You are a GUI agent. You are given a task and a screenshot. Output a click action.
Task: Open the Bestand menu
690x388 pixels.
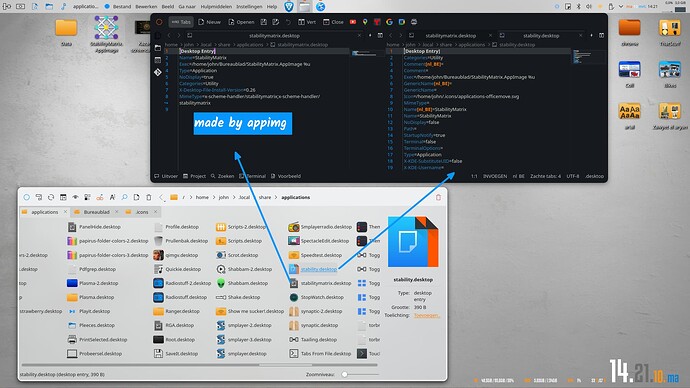point(122,7)
